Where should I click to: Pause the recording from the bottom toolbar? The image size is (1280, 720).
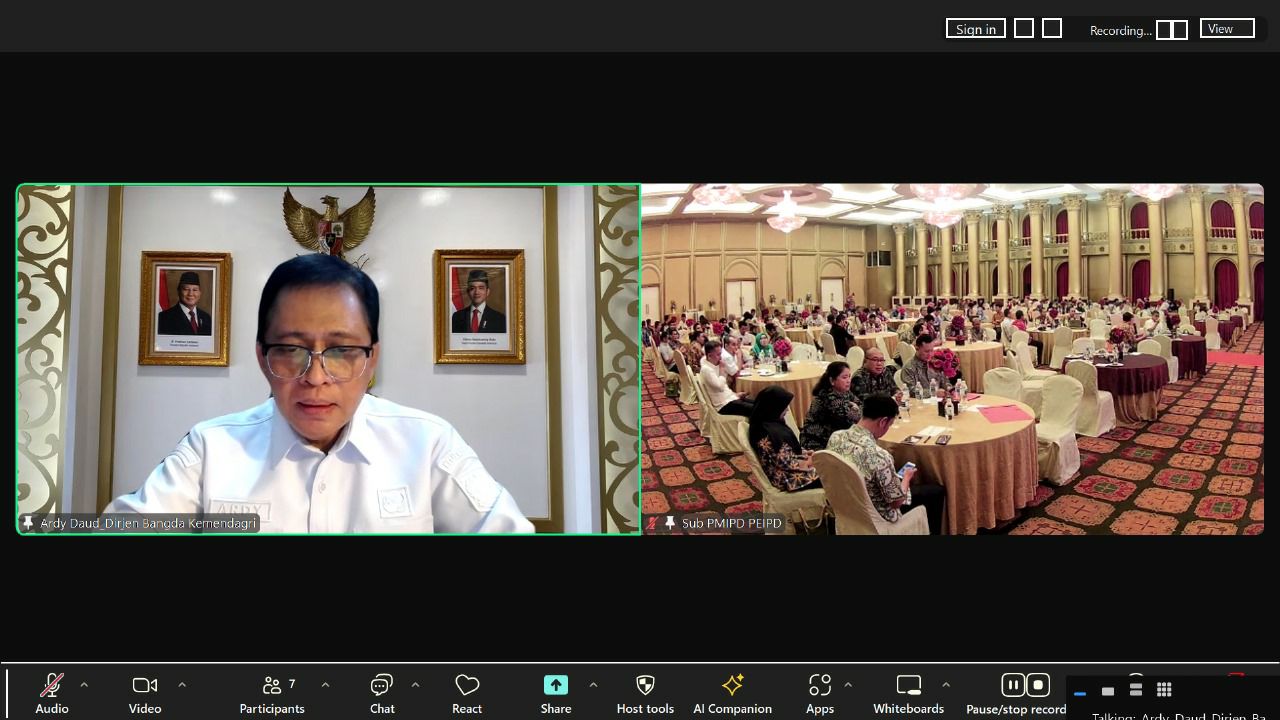1013,685
